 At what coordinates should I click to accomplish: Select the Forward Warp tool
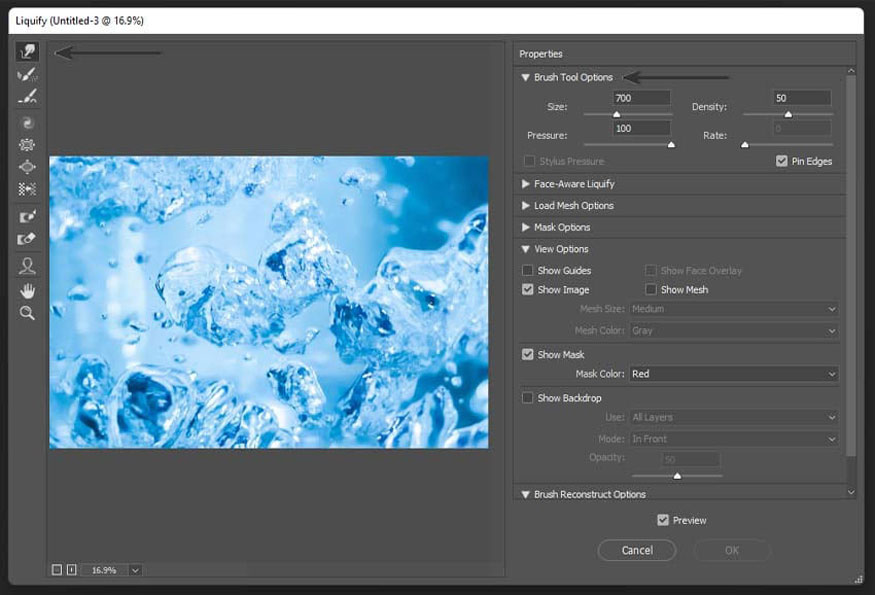click(27, 52)
